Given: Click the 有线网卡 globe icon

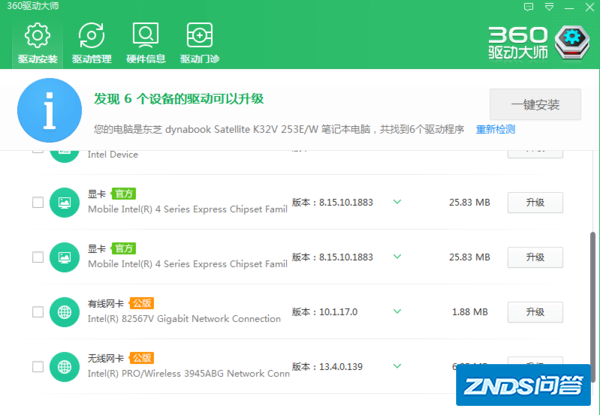Looking at the screenshot, I should (64, 312).
